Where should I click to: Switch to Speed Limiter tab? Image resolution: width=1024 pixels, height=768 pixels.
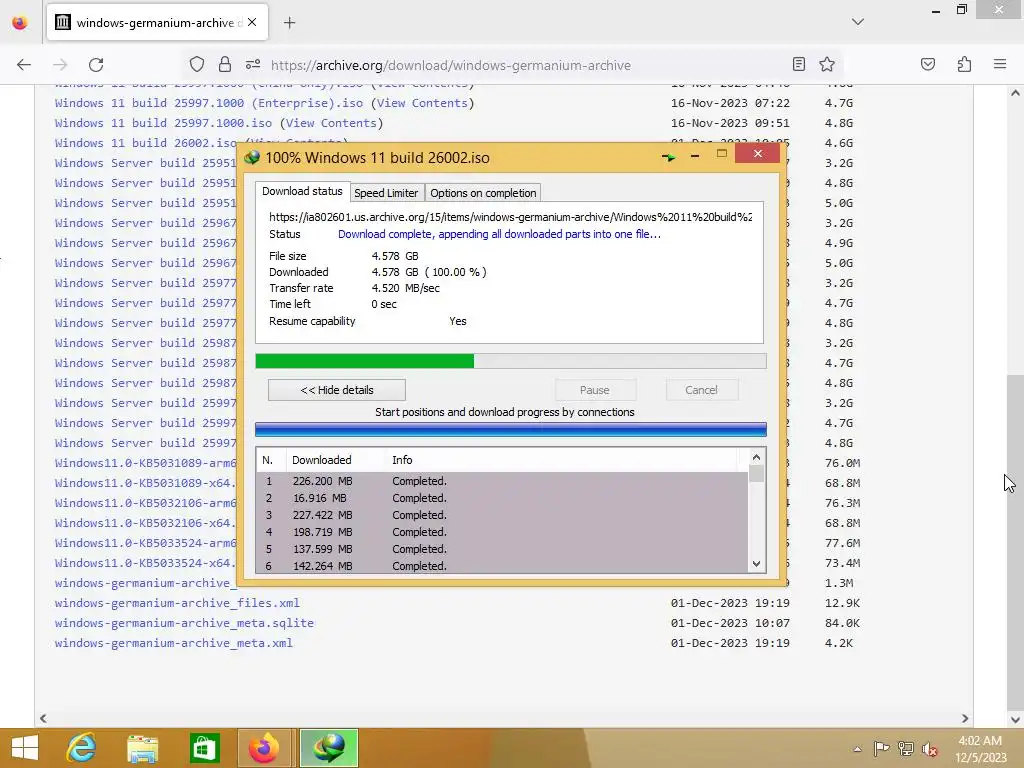tap(386, 193)
